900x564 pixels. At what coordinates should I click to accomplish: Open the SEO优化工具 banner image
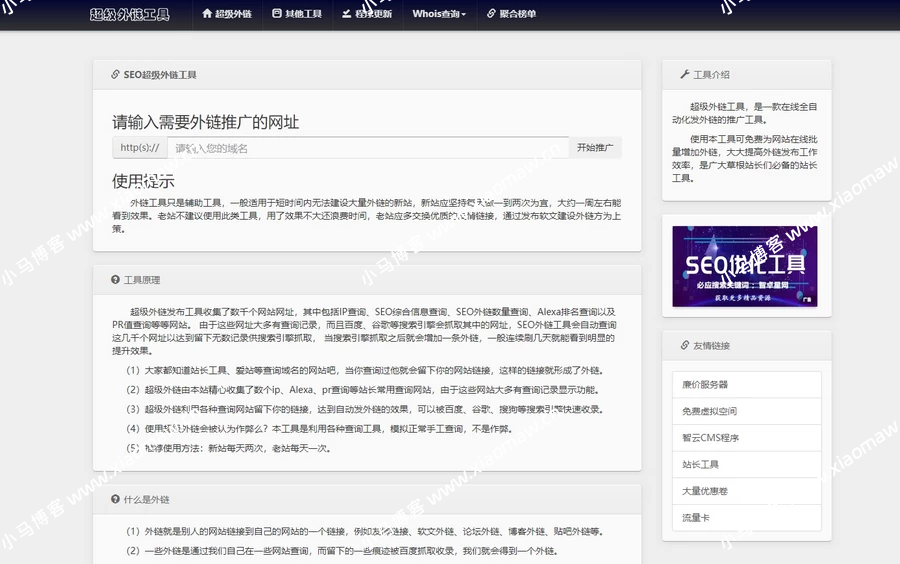click(746, 266)
